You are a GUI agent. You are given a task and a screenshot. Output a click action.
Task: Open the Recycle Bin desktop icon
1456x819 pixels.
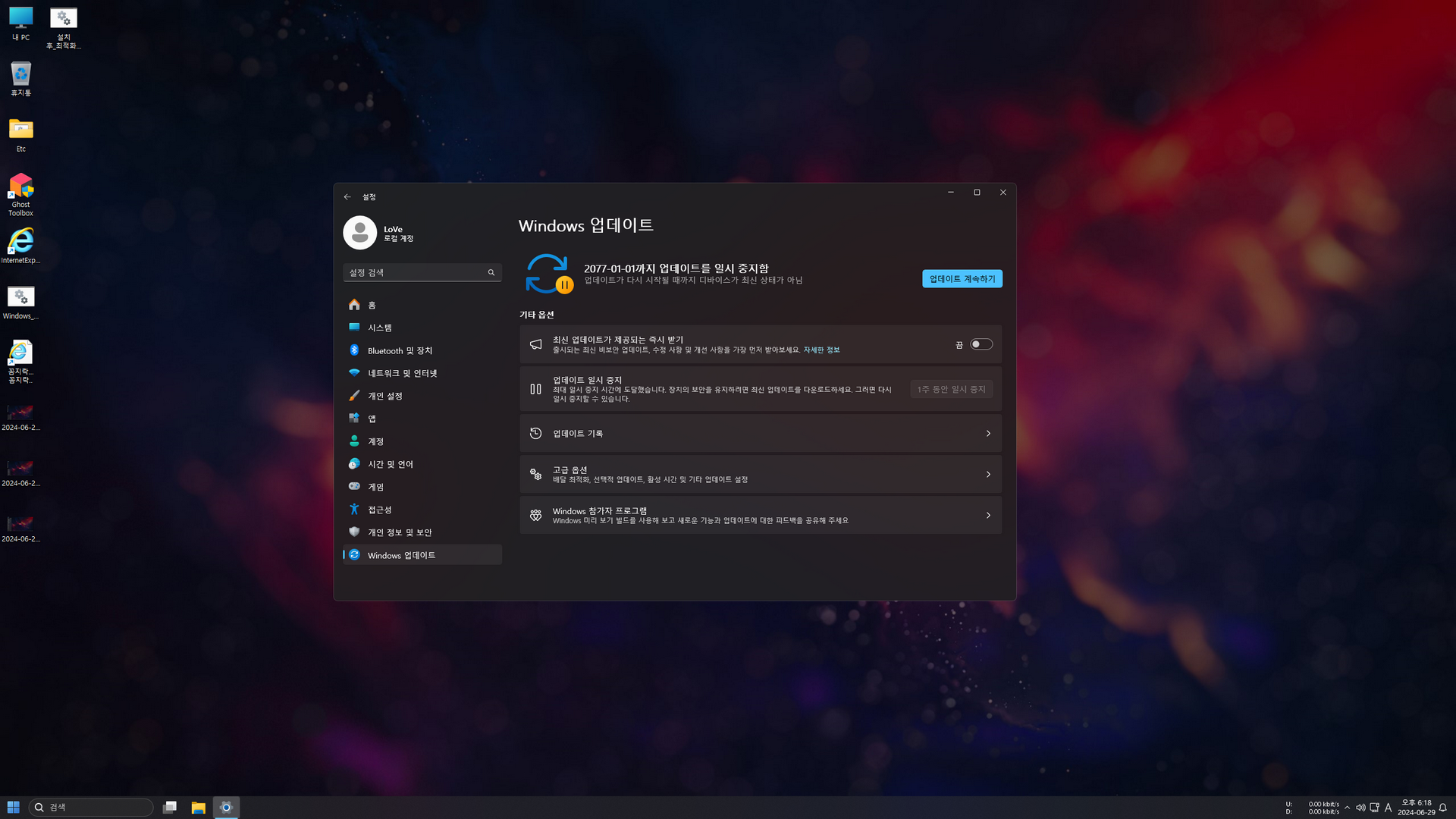[x=20, y=74]
